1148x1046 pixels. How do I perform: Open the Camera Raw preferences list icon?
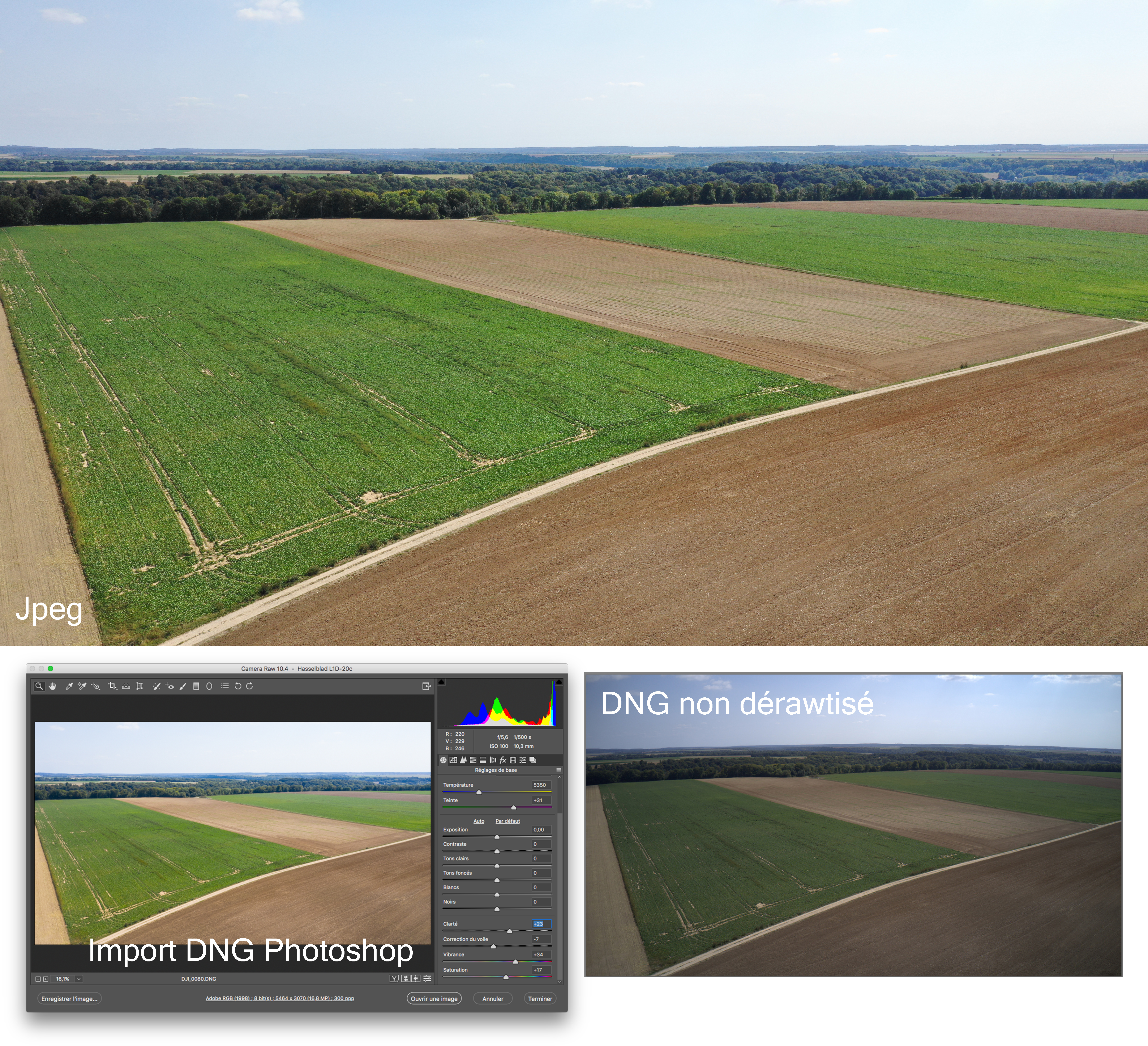225,686
